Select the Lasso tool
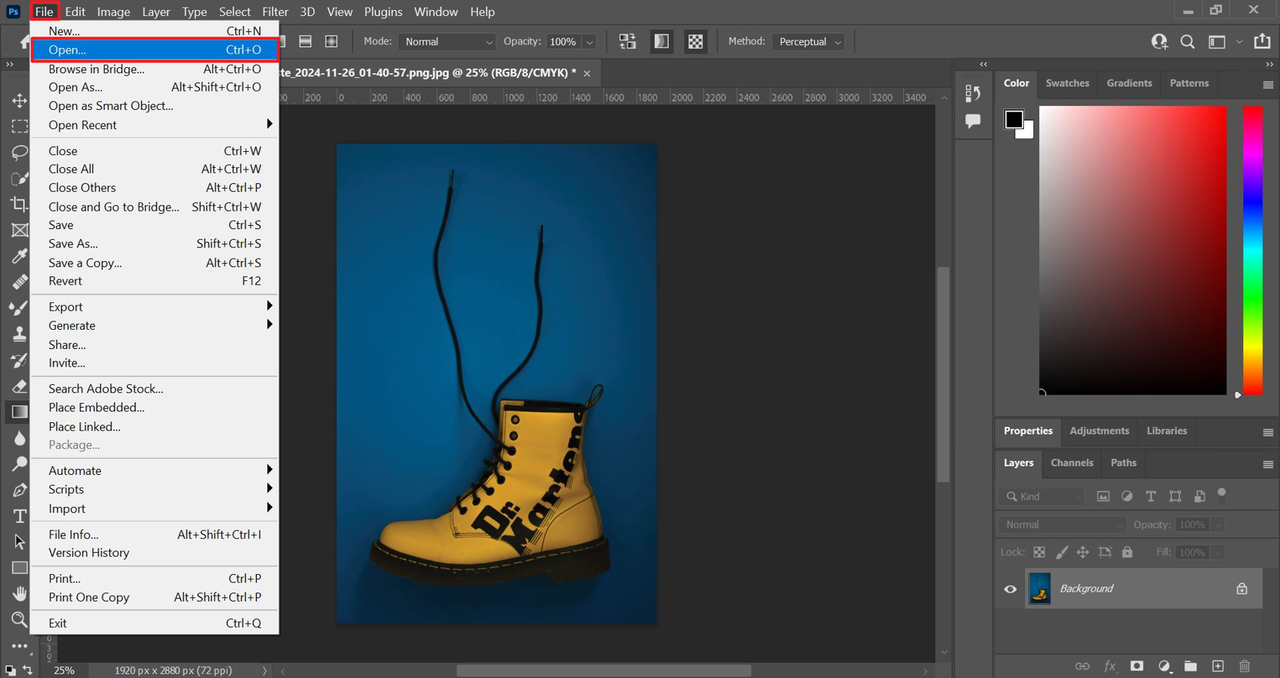The image size is (1280, 678). coord(19,153)
